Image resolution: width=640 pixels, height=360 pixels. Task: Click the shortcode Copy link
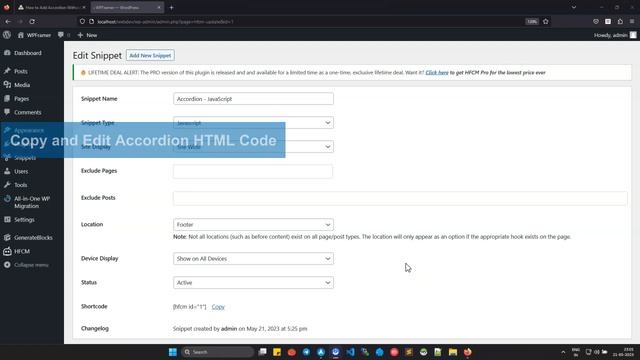click(218, 307)
